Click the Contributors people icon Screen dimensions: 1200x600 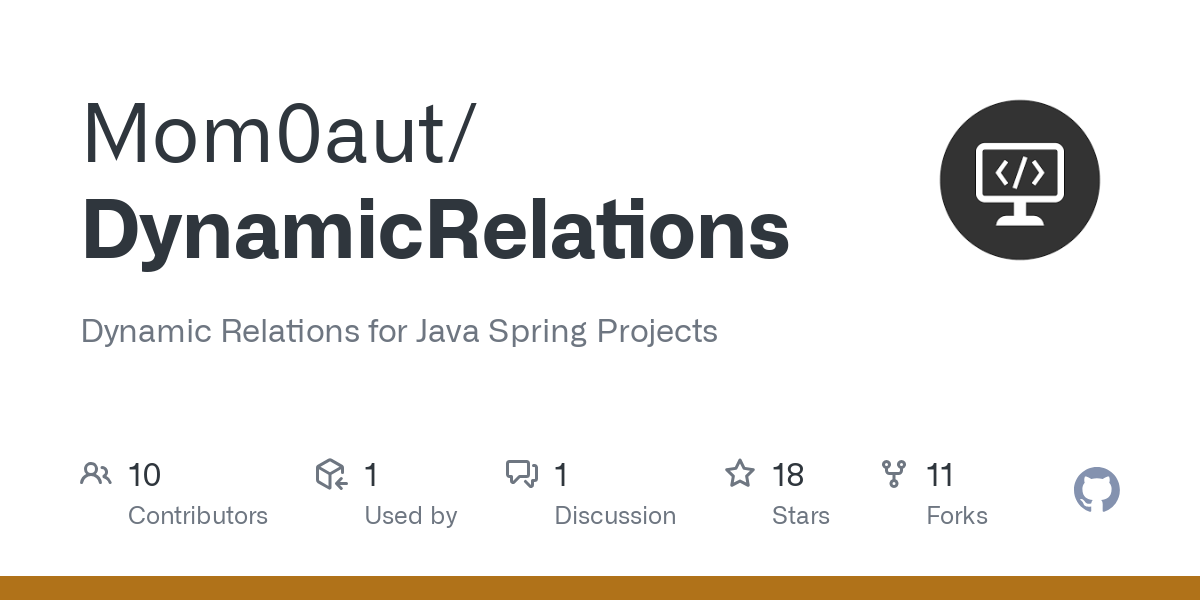(96, 474)
